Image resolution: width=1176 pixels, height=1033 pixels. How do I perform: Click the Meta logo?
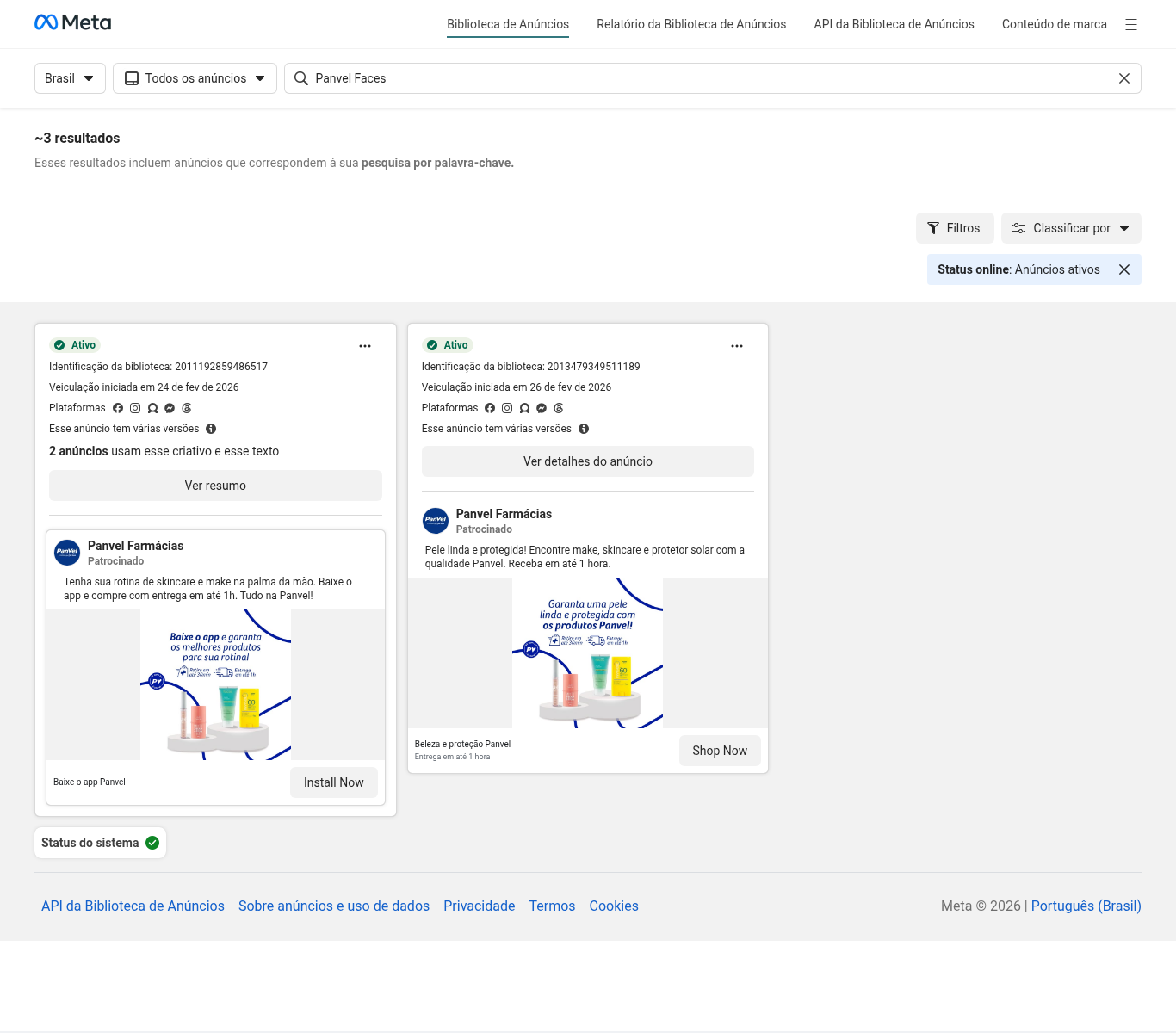[72, 22]
